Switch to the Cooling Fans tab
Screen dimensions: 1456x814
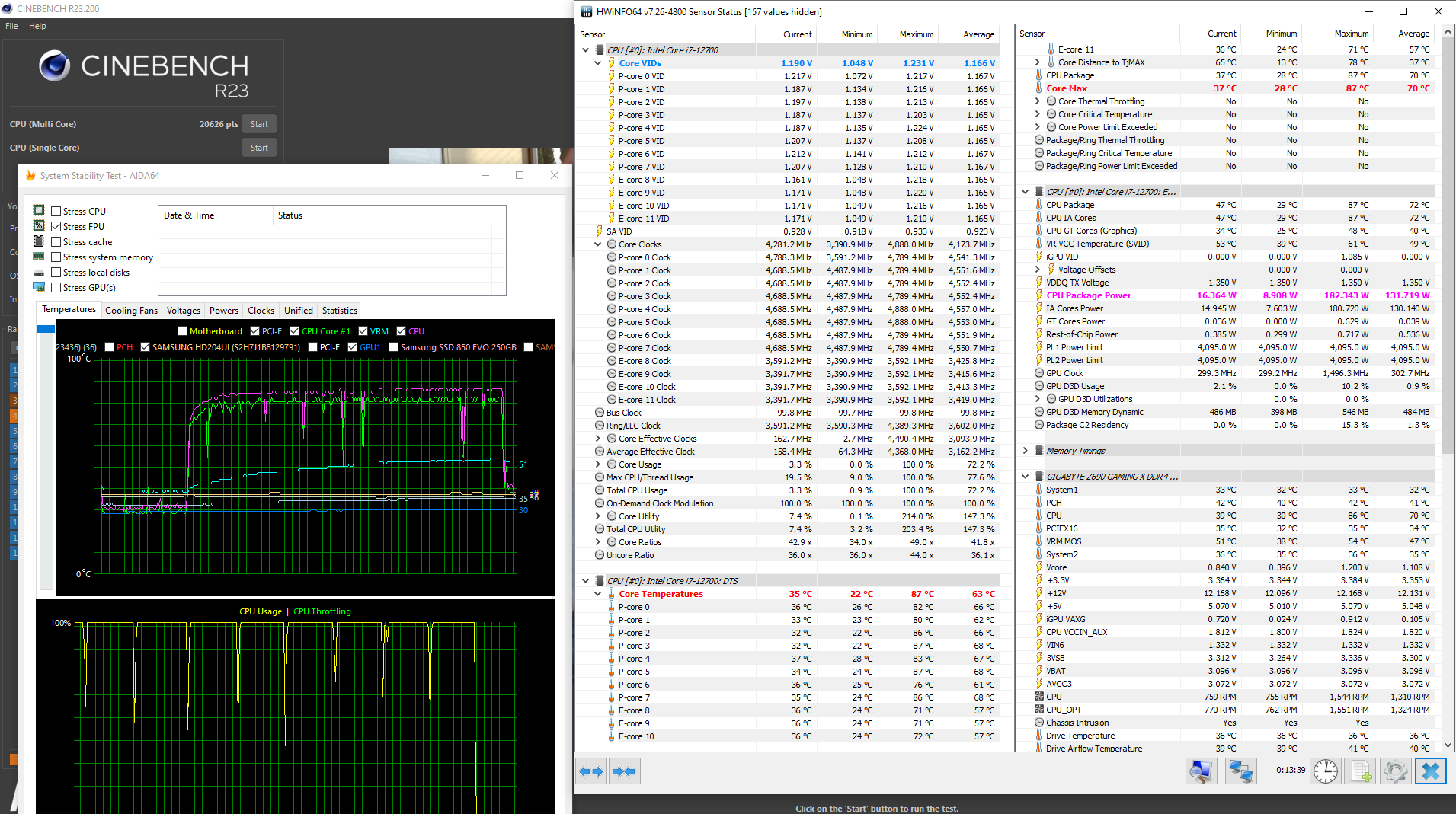(x=131, y=311)
